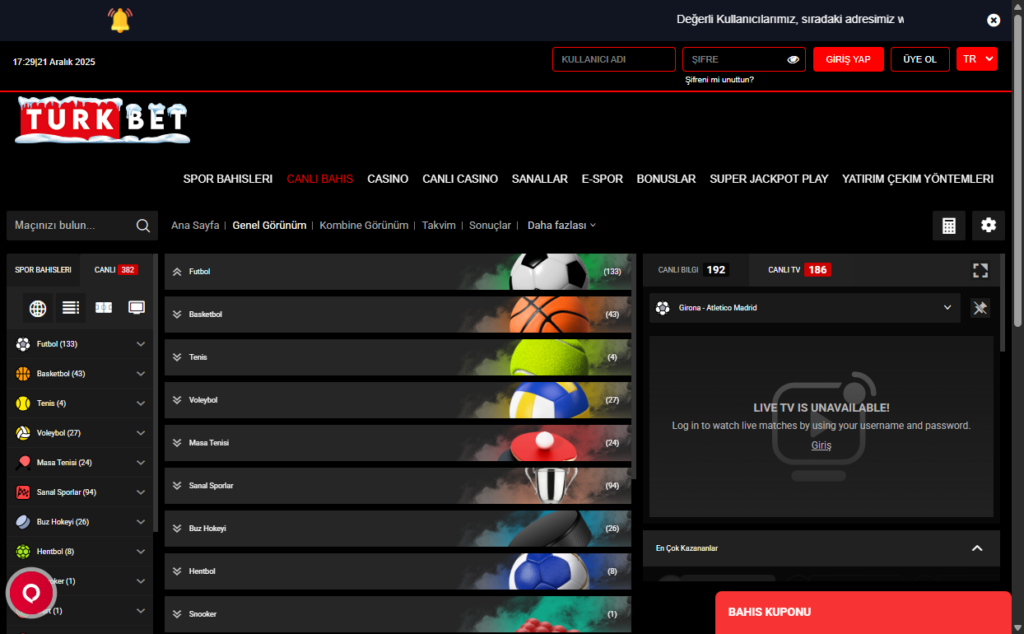Open the bet calculator icon
Screen dimensions: 1024x634
[948, 225]
